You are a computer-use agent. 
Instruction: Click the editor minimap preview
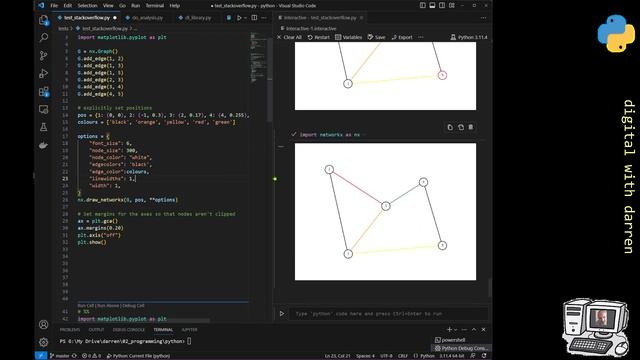(x=258, y=57)
